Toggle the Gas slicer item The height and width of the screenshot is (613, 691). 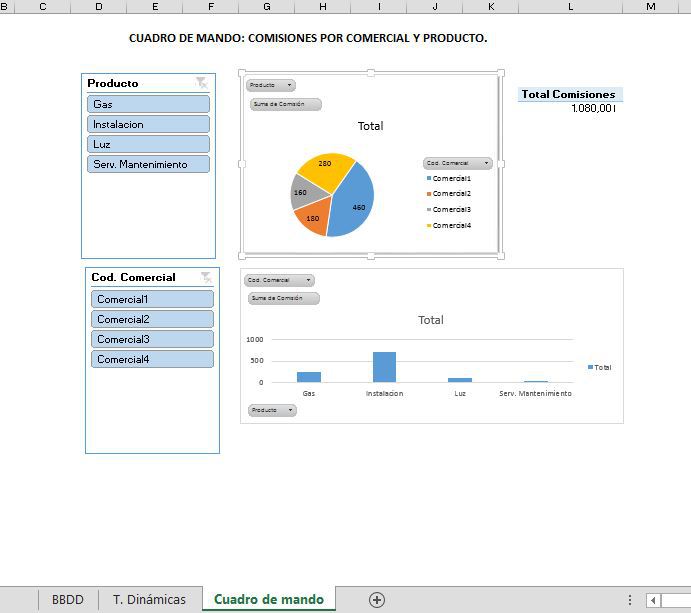[149, 104]
